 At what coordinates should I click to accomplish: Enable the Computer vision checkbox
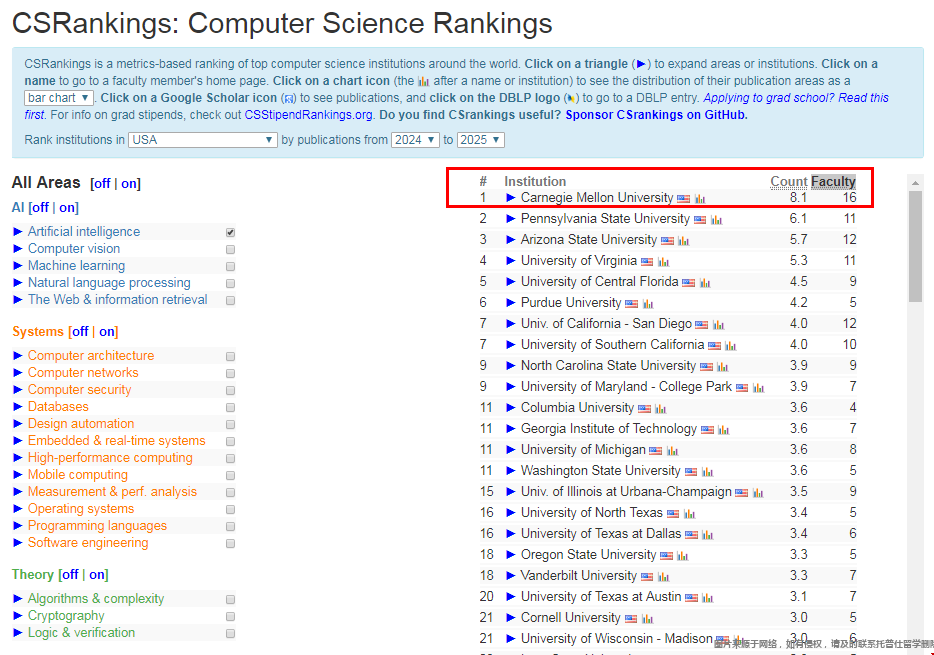231,249
